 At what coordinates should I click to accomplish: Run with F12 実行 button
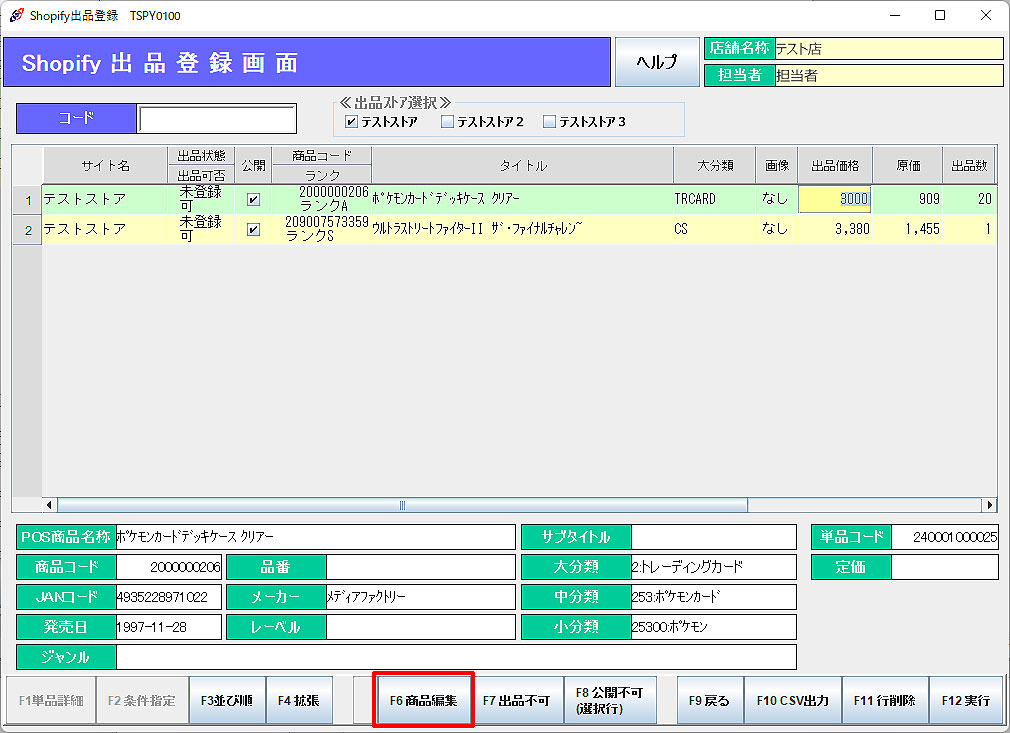point(966,700)
